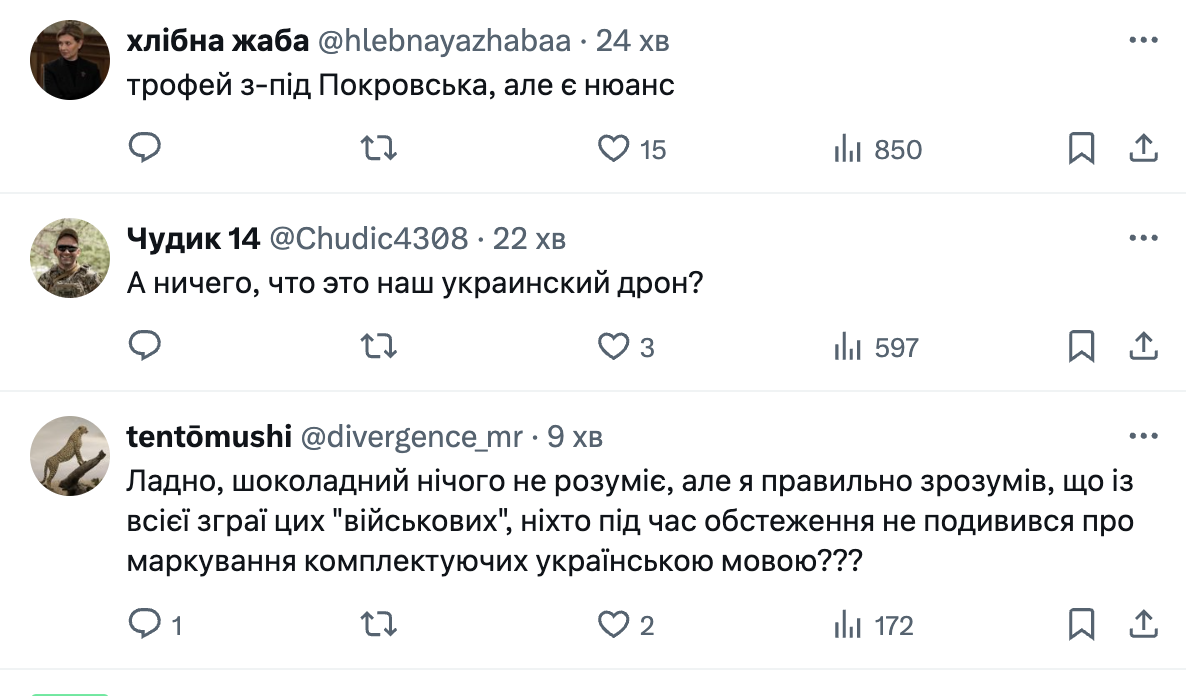1186x696 pixels.
Task: Reply to Чудик 14's tweet
Action: point(146,347)
